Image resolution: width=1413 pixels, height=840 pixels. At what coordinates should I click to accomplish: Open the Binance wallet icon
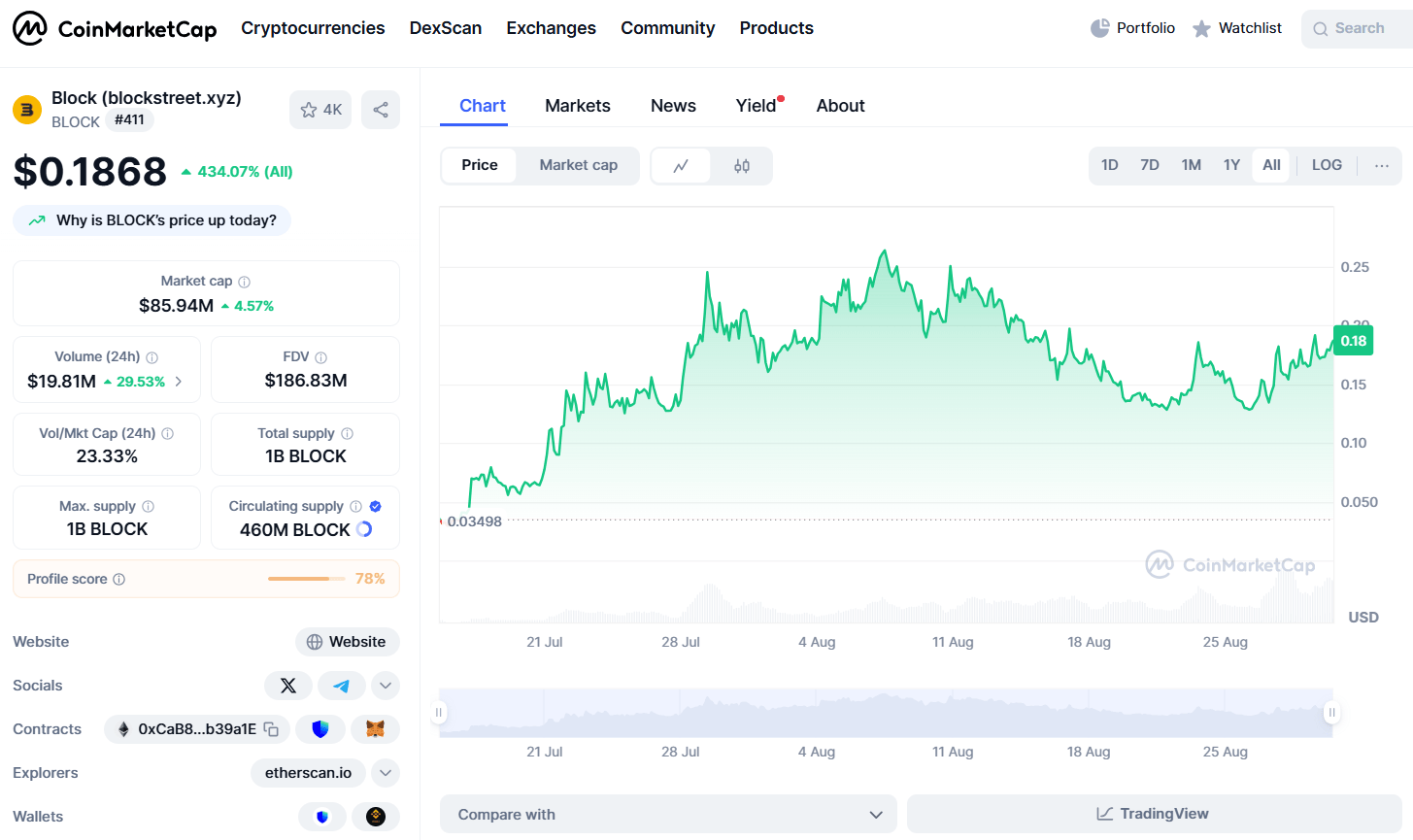tap(376, 817)
